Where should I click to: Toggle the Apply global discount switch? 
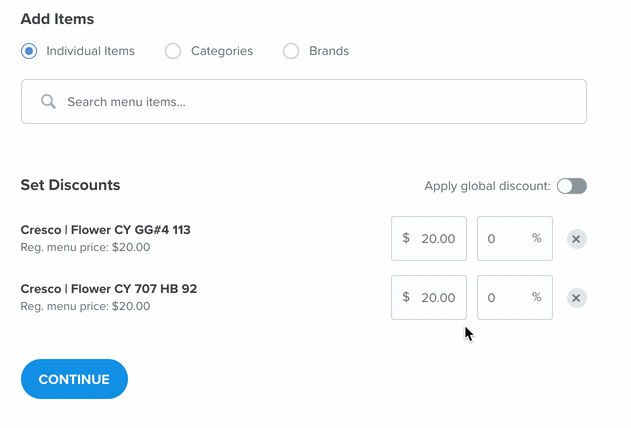[x=572, y=186]
